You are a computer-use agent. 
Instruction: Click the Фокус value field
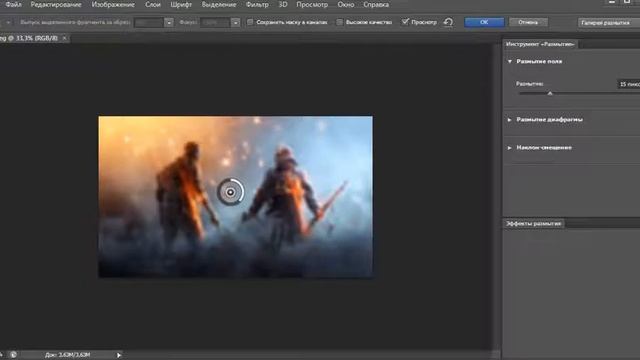[216, 22]
